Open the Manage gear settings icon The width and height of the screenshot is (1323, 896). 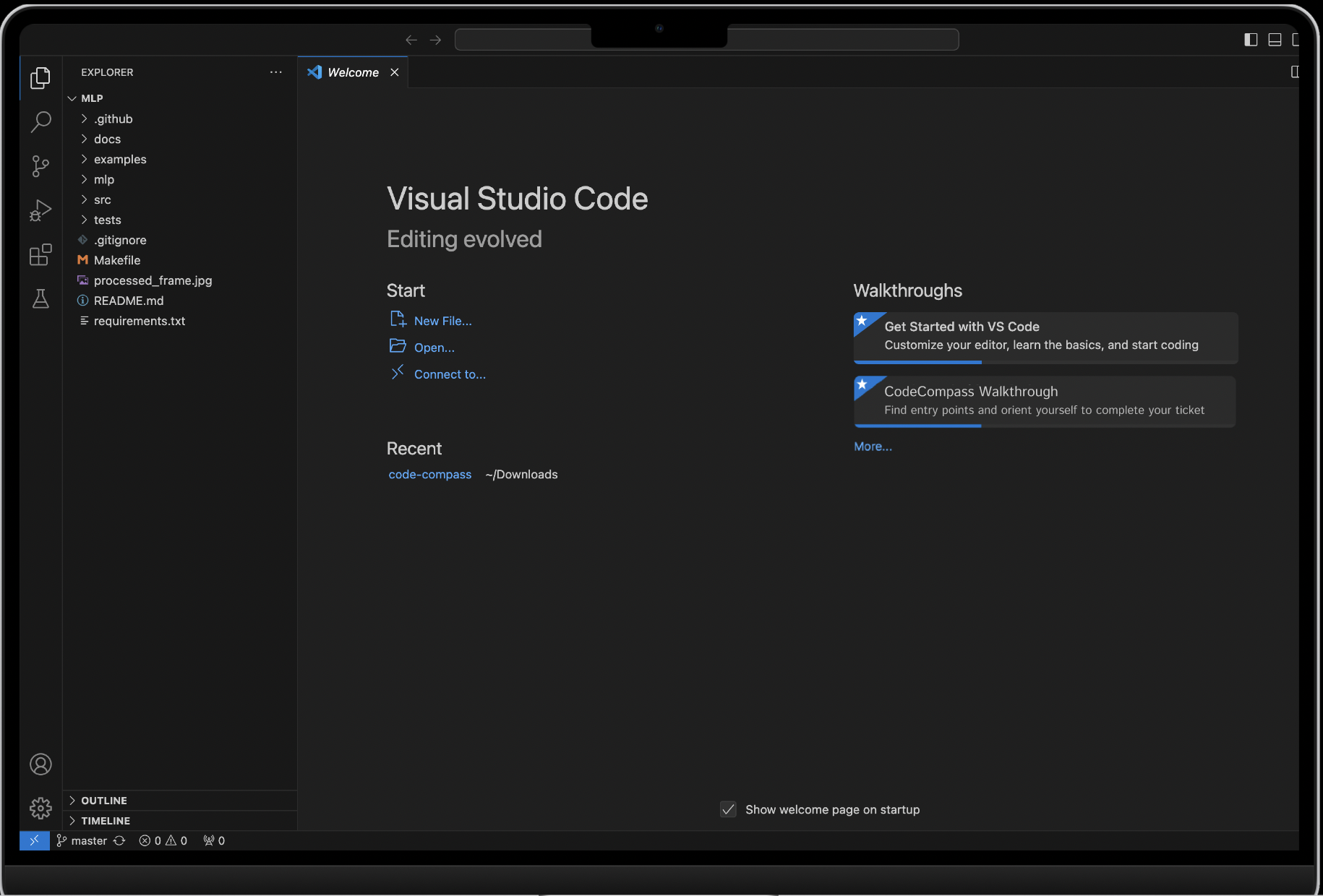(x=40, y=808)
